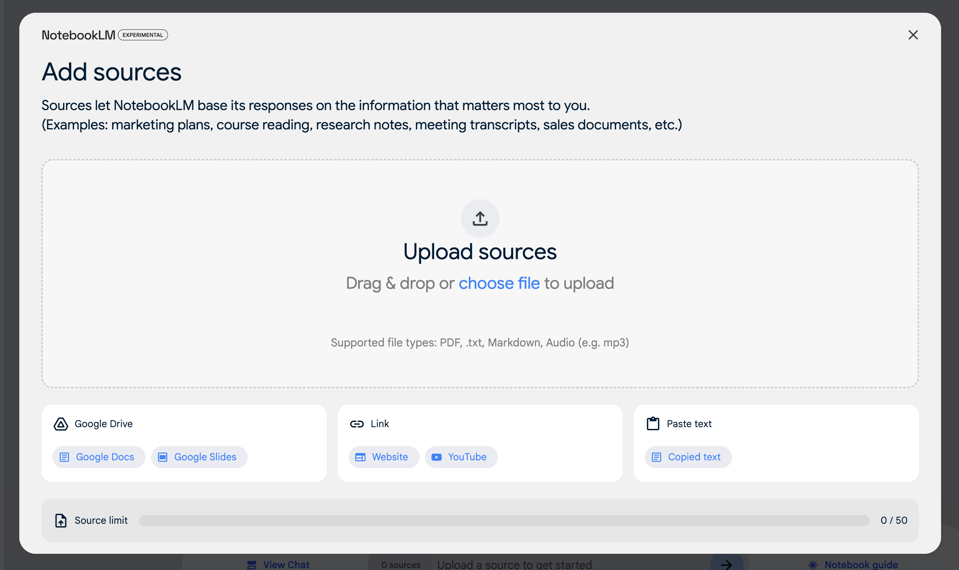
Task: Click the Upload sources heading
Action: coord(480,251)
